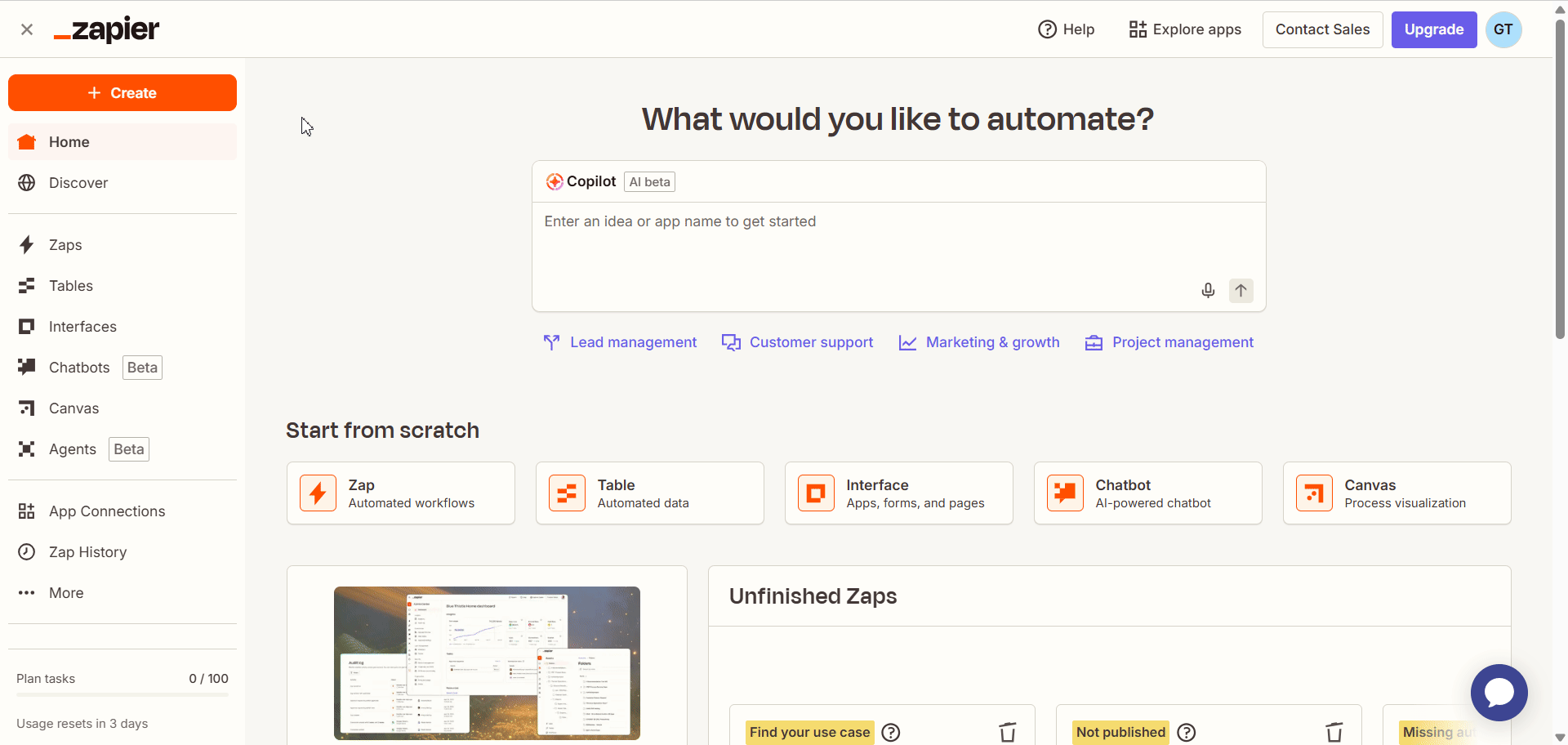
Task: Open Zap History
Action: click(x=122, y=552)
